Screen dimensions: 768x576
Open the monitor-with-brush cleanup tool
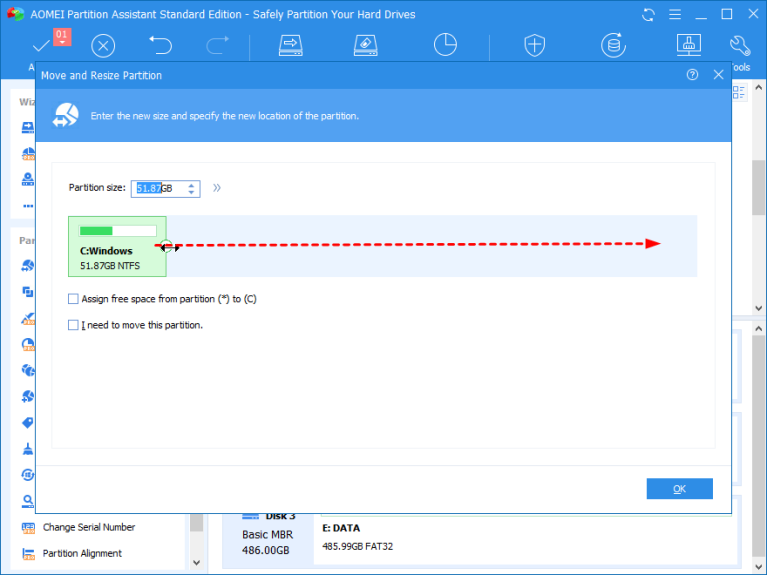coord(688,45)
